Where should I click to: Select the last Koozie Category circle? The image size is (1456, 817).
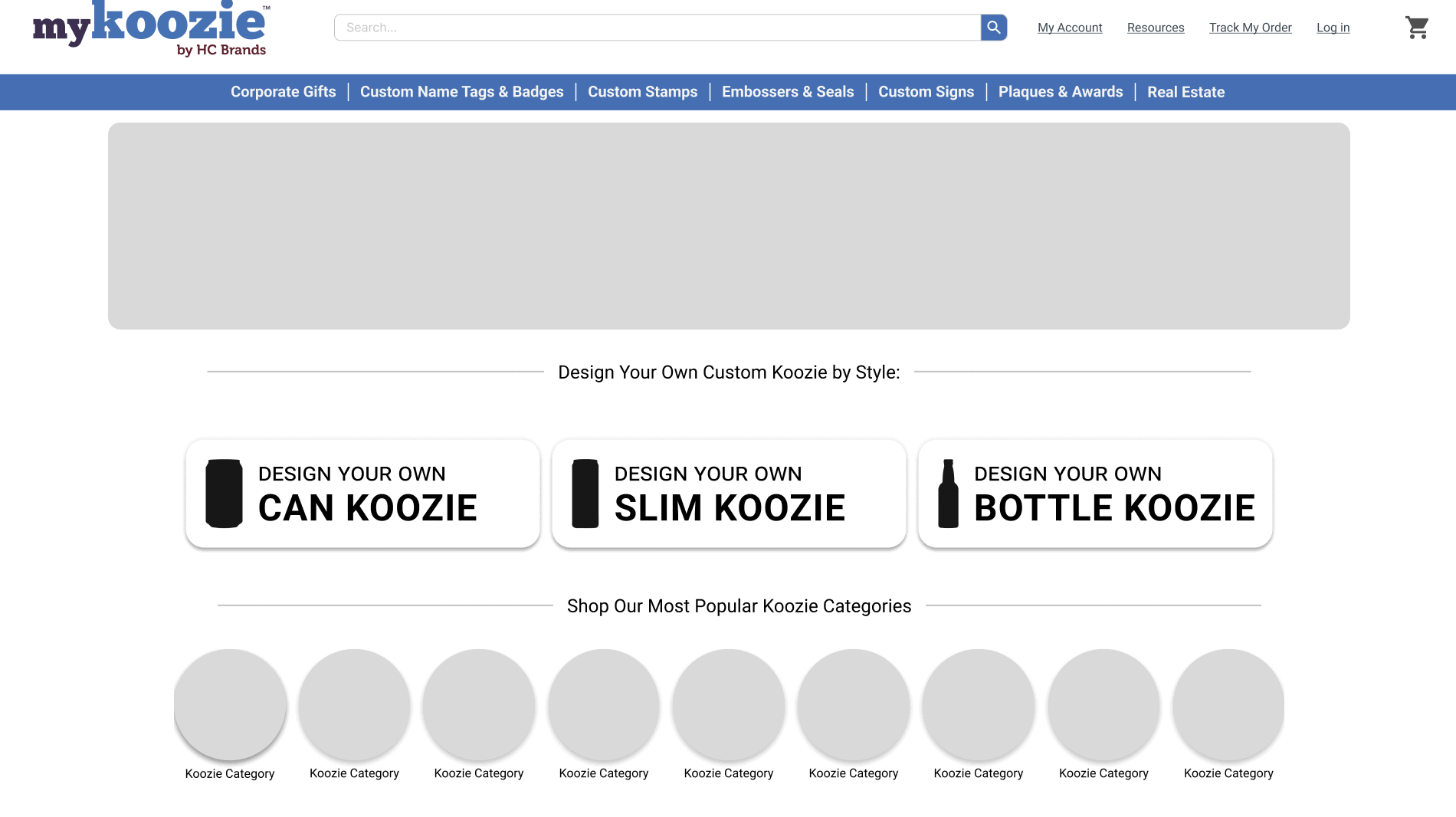pyautogui.click(x=1228, y=705)
